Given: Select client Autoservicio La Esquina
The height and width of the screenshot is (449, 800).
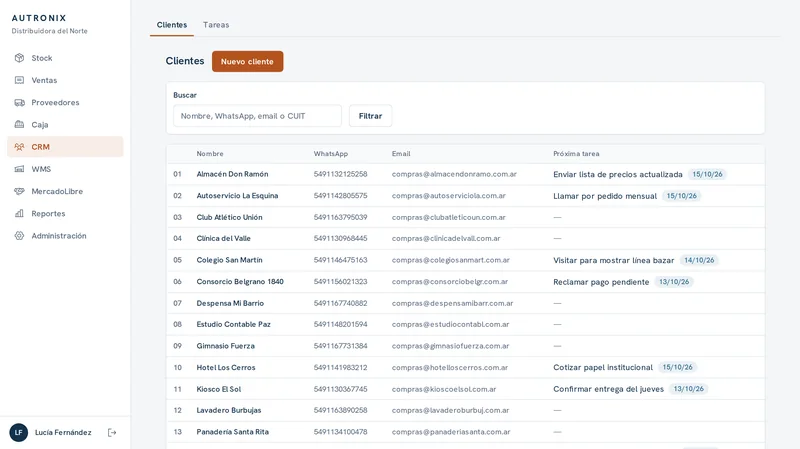Looking at the screenshot, I should point(237,195).
